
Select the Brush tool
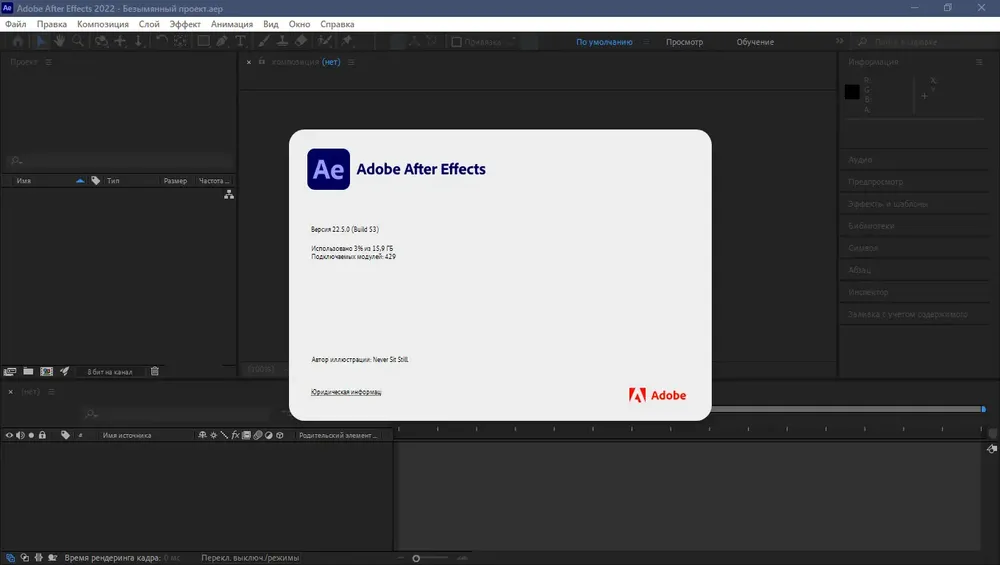click(263, 41)
